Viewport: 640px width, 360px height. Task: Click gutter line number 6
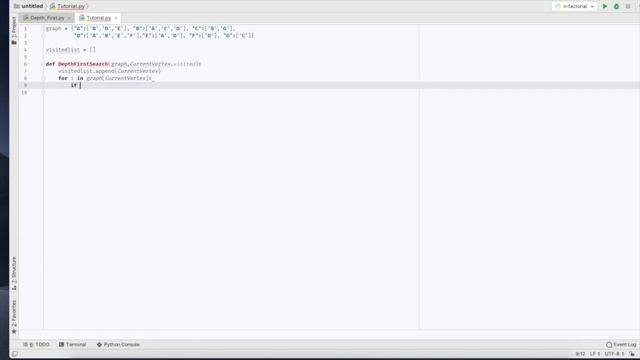25,64
